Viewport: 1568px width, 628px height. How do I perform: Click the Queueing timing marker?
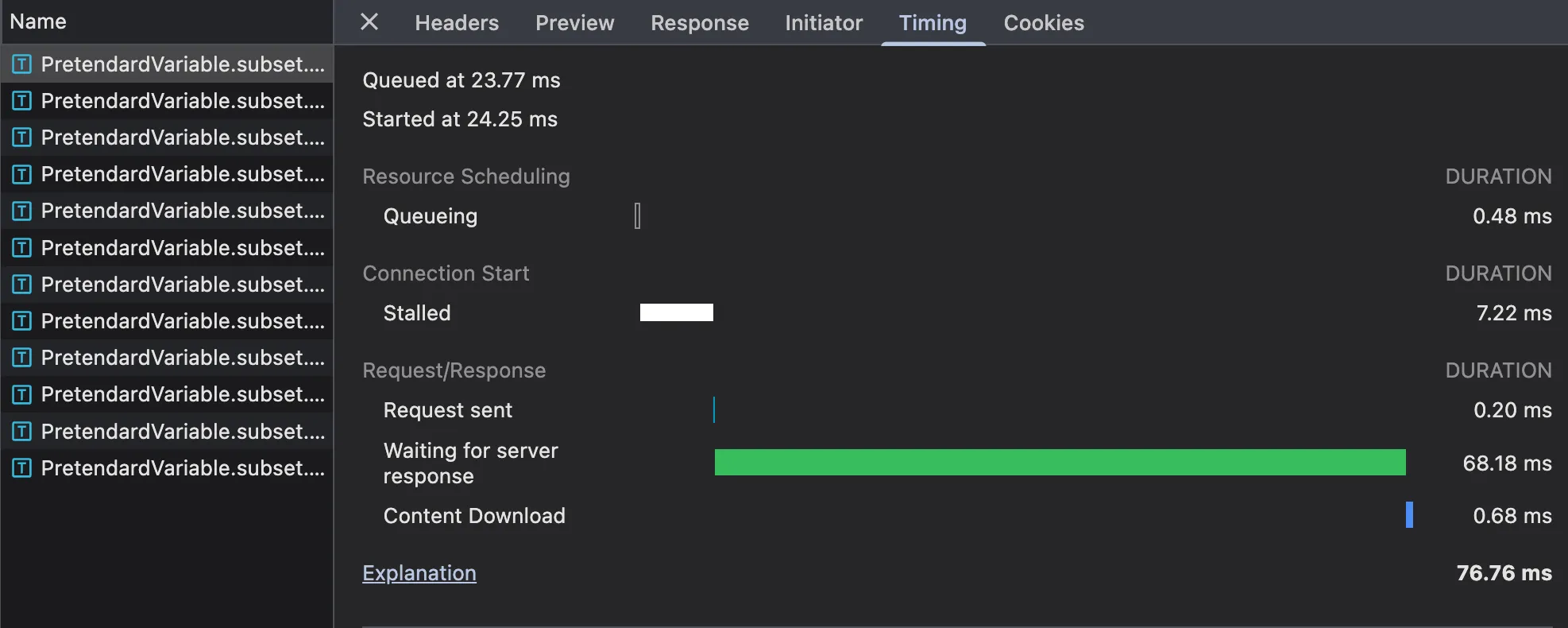pyautogui.click(x=637, y=215)
